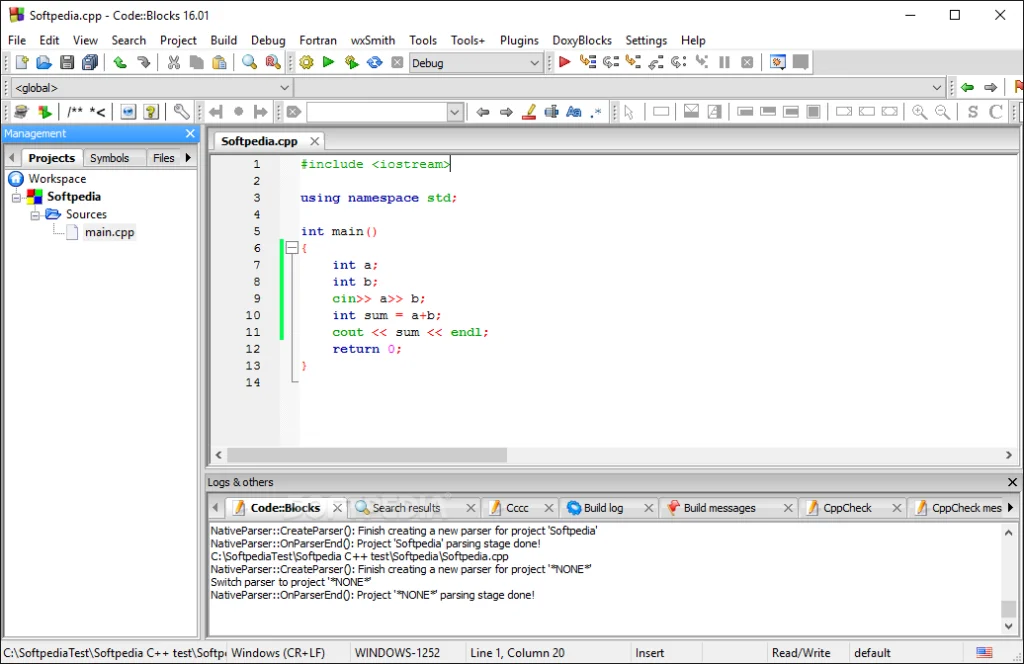Click the Line 1, Column 20 status indicator
Screen dimensions: 1024x664
tap(517, 652)
